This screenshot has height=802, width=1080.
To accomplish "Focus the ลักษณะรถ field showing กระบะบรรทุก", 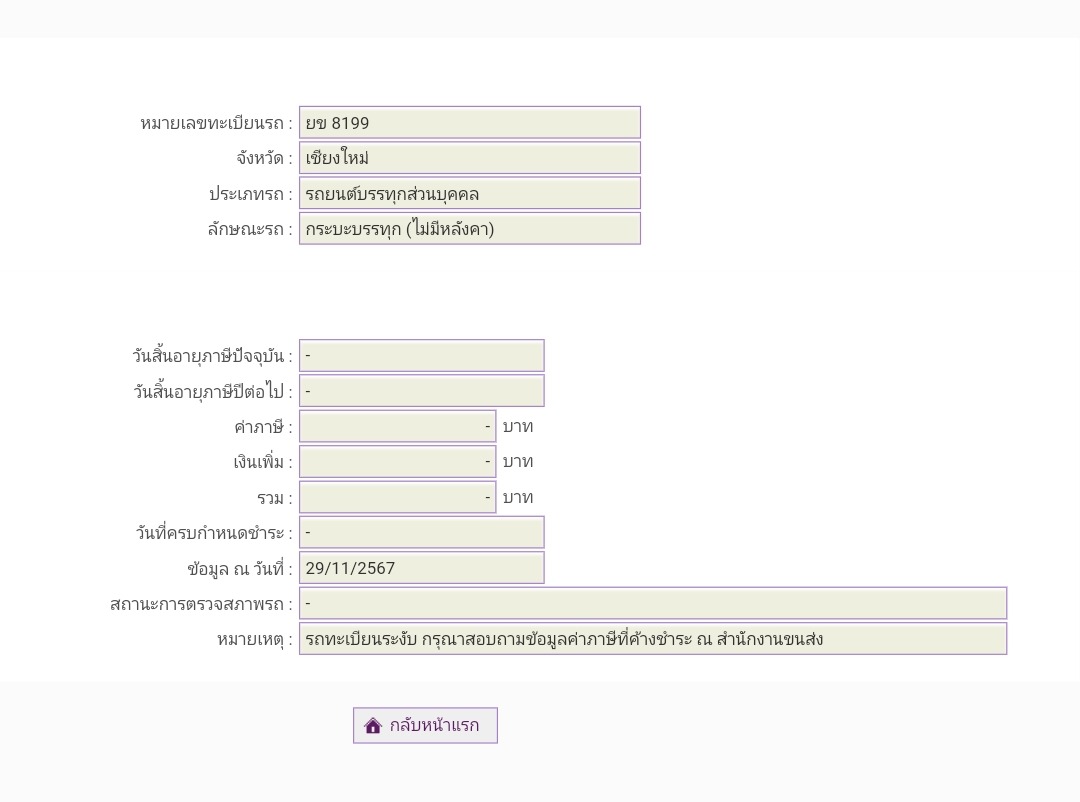I will [x=469, y=229].
